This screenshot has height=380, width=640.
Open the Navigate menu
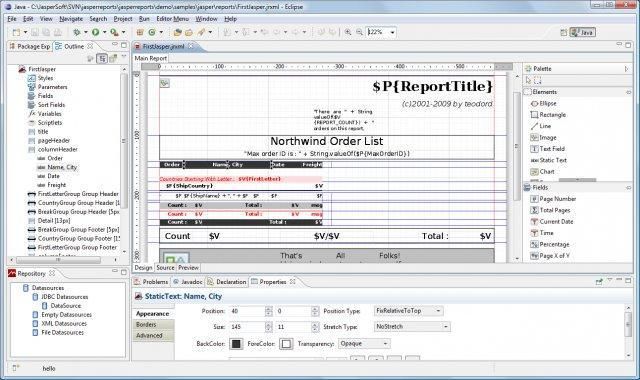point(71,19)
